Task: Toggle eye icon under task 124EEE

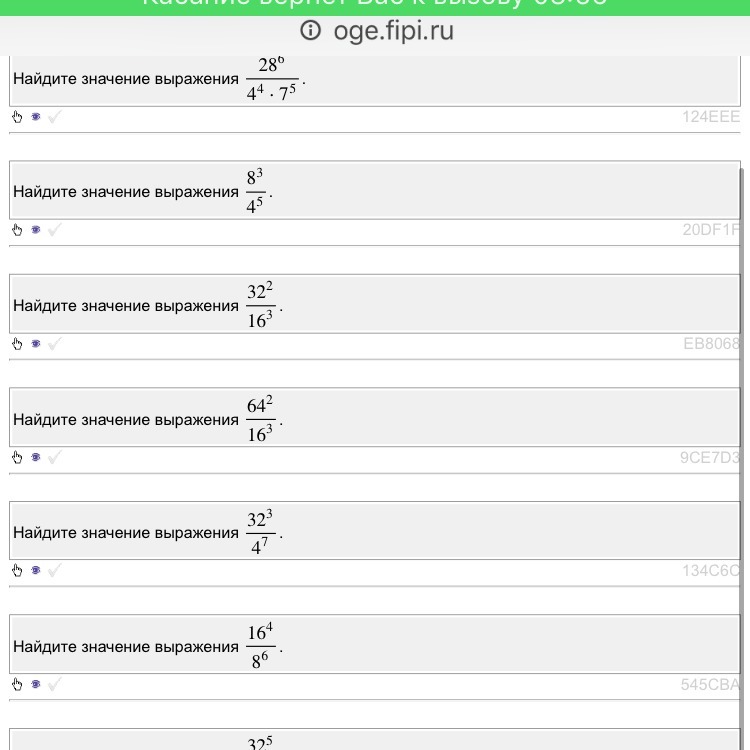Action: [x=36, y=117]
